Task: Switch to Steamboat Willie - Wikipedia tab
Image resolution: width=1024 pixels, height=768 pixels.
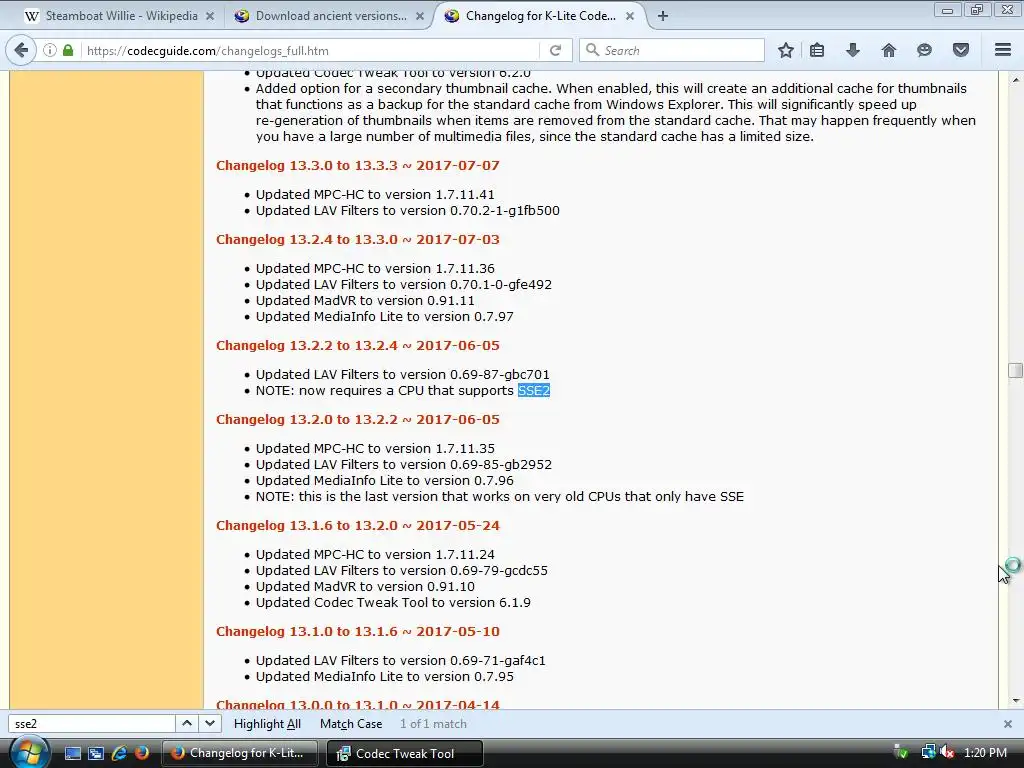Action: coord(121,16)
